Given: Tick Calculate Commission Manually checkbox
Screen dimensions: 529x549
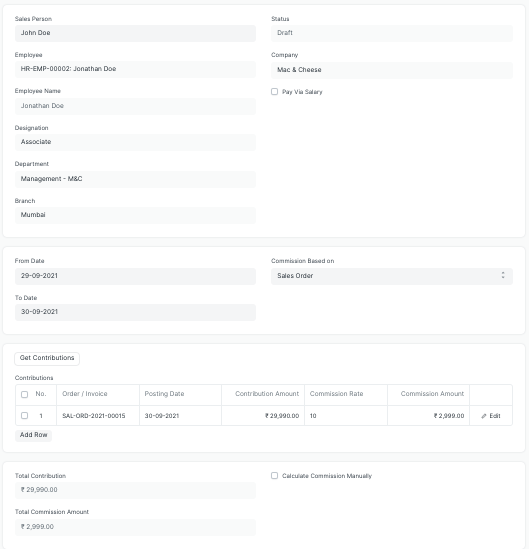Looking at the screenshot, I should (274, 475).
